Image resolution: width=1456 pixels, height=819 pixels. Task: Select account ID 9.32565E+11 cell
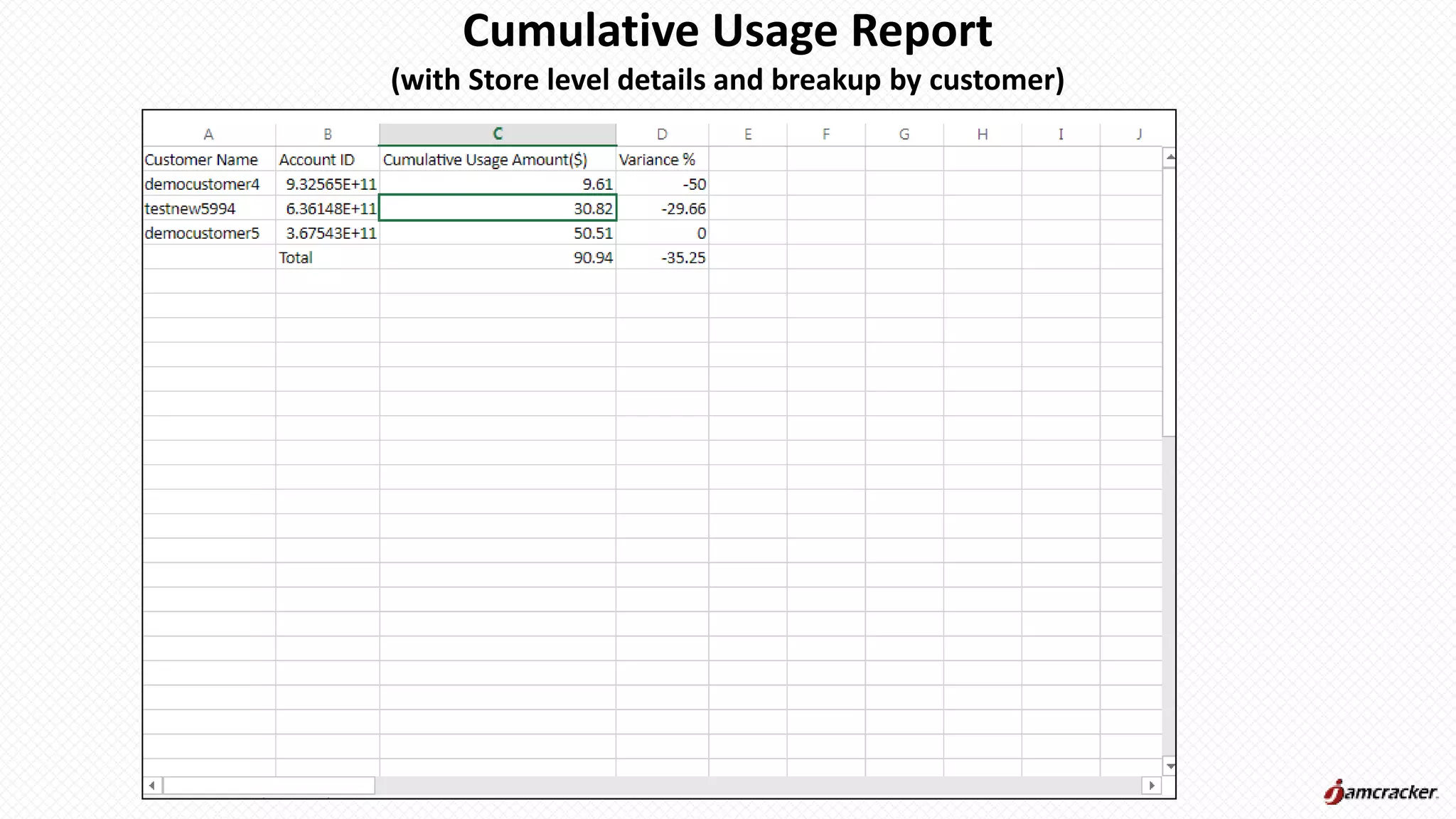pyautogui.click(x=328, y=184)
